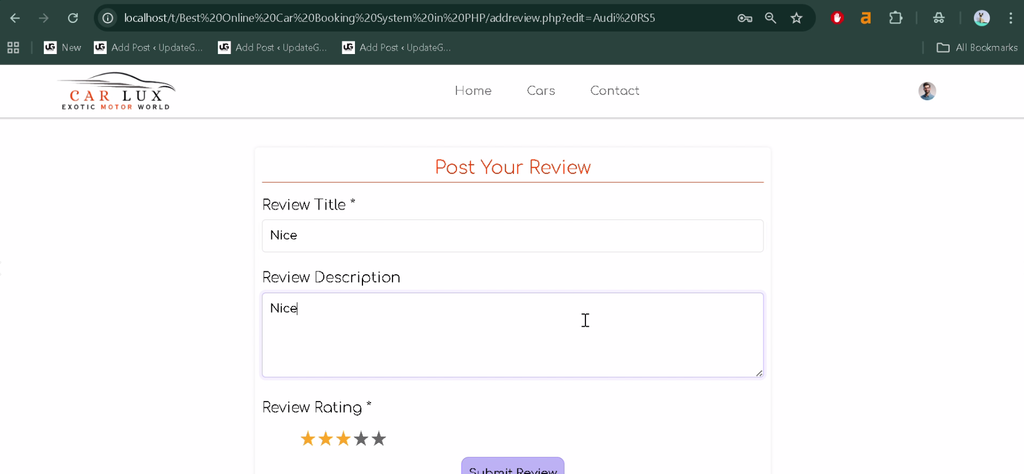Click the user avatar in site header
Viewport: 1024px width, 474px height.
(927, 91)
